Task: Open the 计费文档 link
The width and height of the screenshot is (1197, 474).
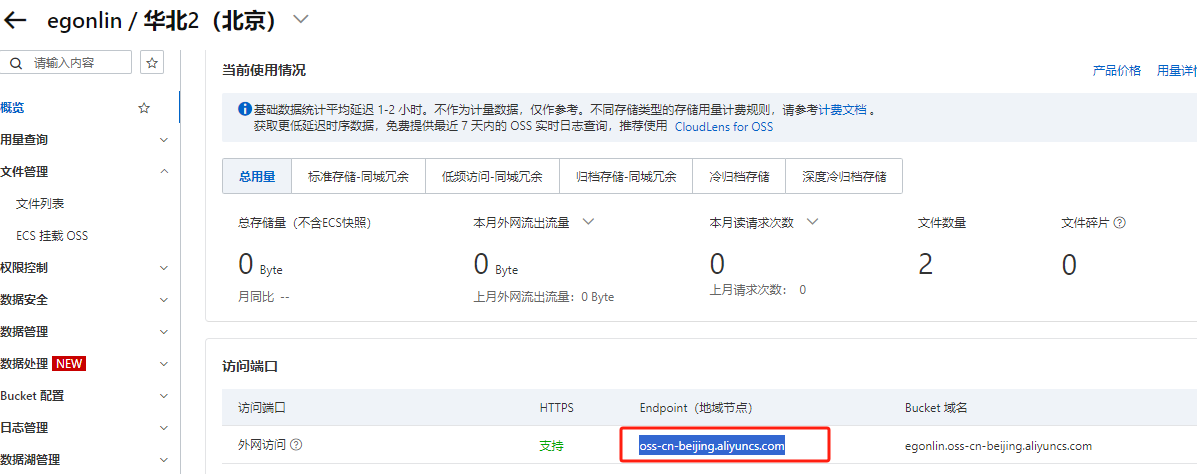Action: [842, 110]
